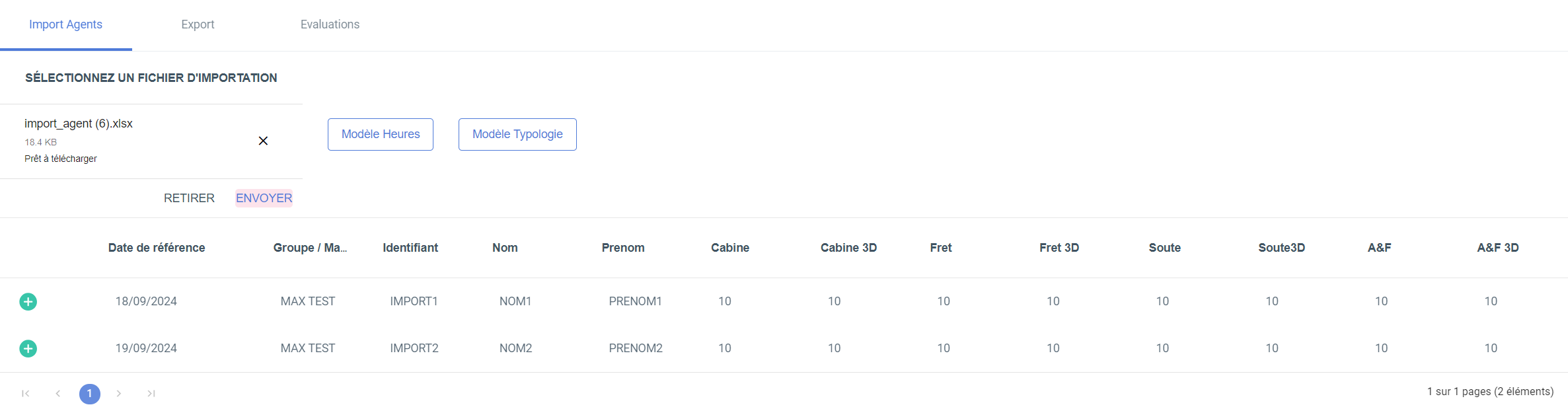Download the Modèle Heures template
The image size is (1568, 411).
(381, 134)
